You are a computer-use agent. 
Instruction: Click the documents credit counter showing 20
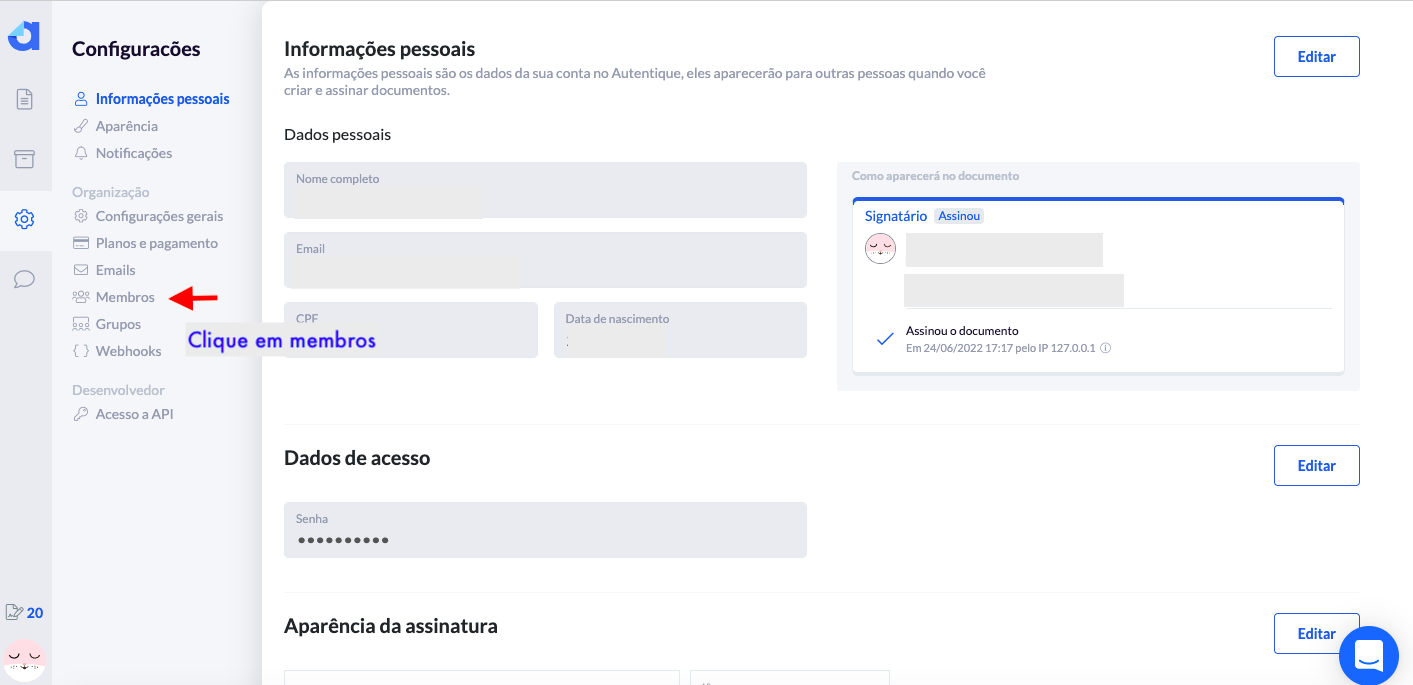(x=24, y=612)
